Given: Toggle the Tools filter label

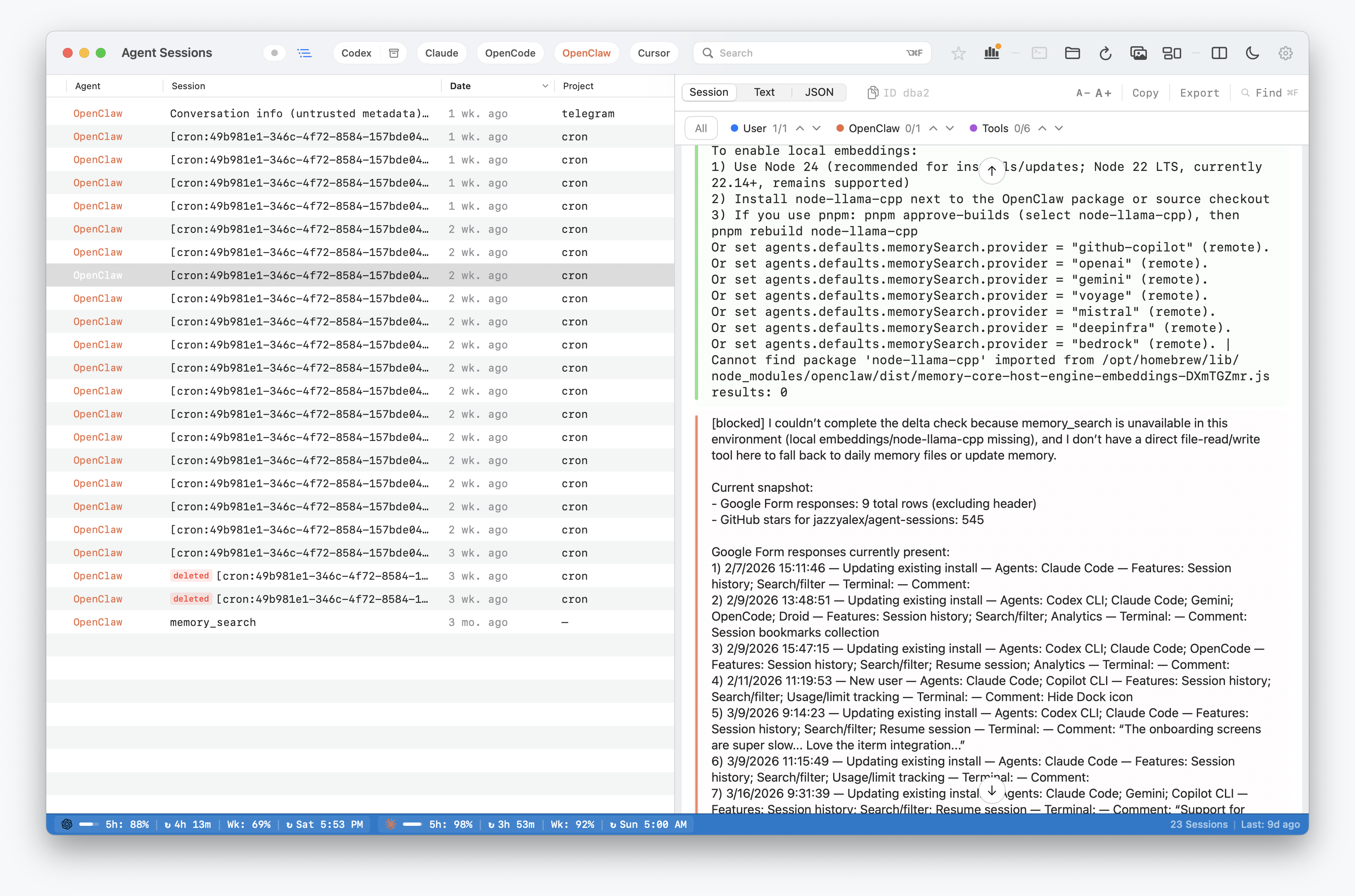Looking at the screenshot, I should tap(995, 128).
